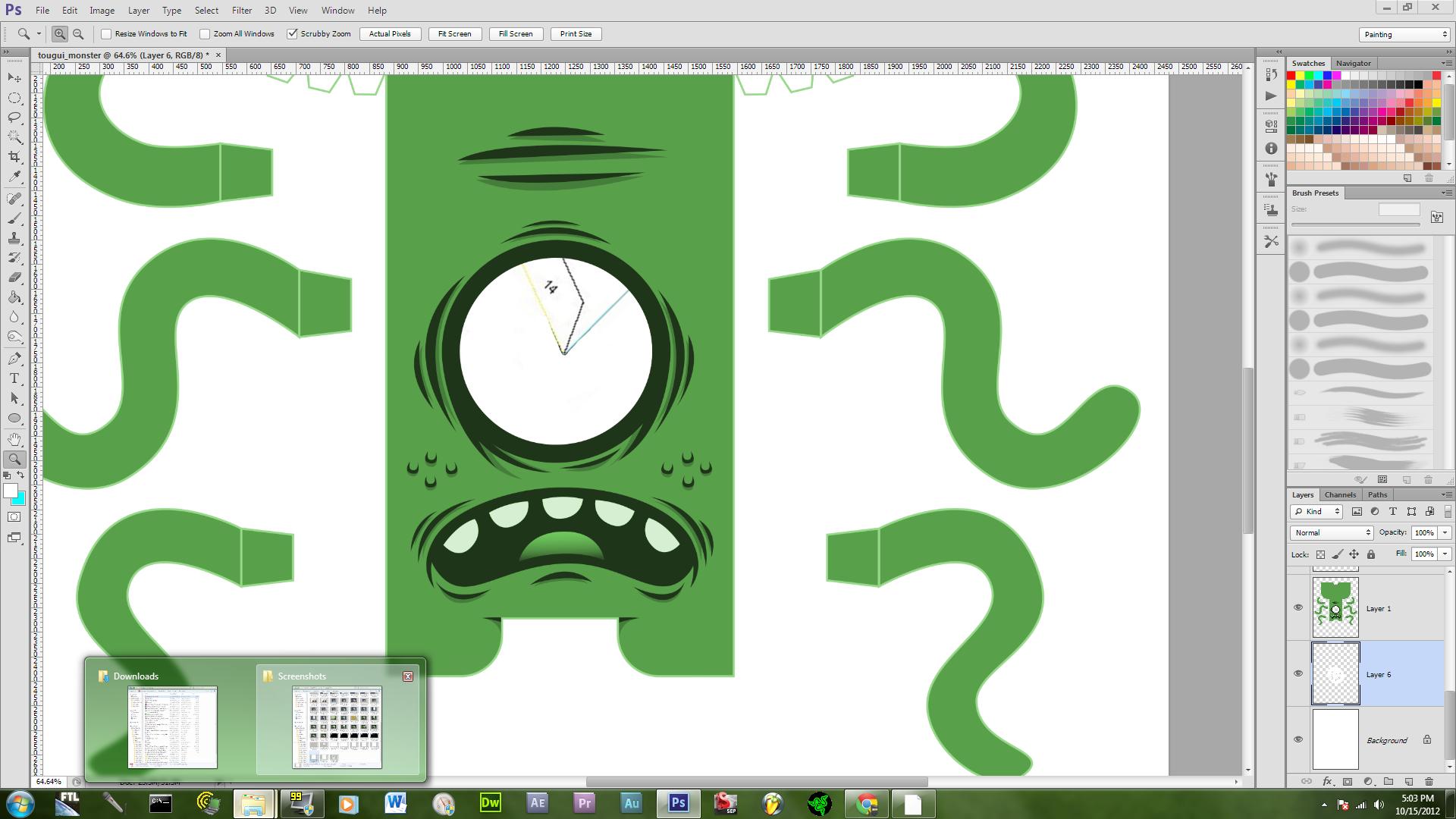Click the Actual Pixels button
The image size is (1456, 819).
coord(390,34)
